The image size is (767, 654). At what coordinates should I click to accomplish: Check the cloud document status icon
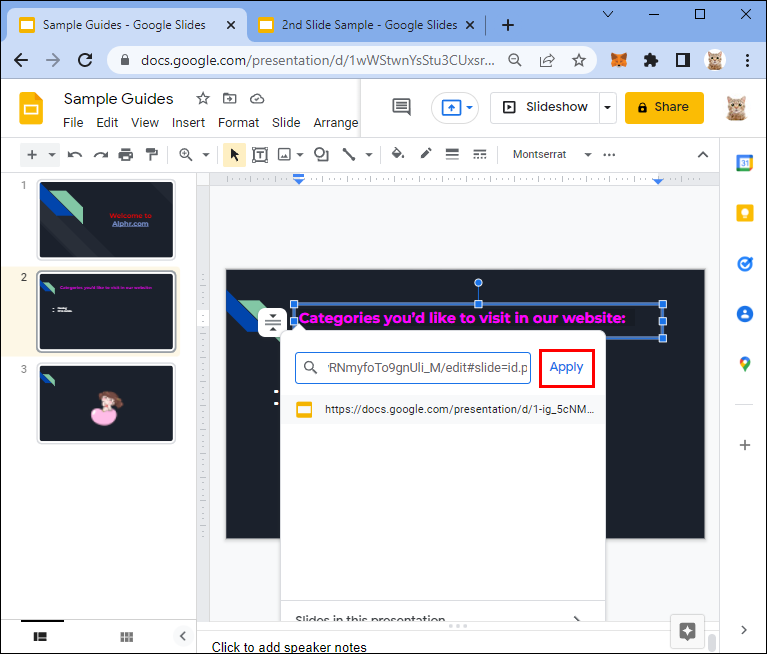[257, 99]
